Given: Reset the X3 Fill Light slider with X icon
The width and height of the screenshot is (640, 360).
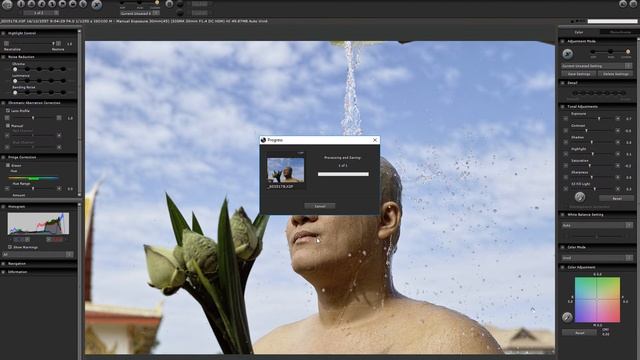Looking at the screenshot, I should pyautogui.click(x=618, y=189).
